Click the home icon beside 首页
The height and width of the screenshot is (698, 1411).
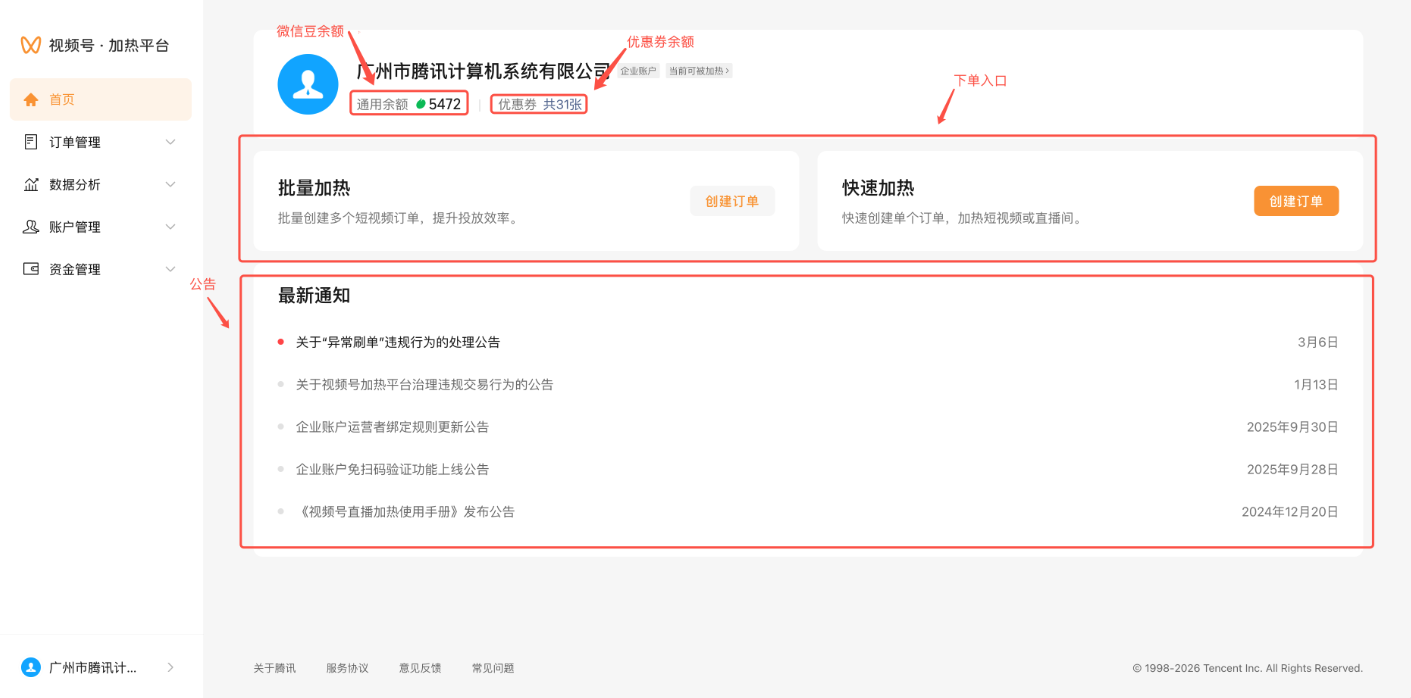click(x=31, y=99)
